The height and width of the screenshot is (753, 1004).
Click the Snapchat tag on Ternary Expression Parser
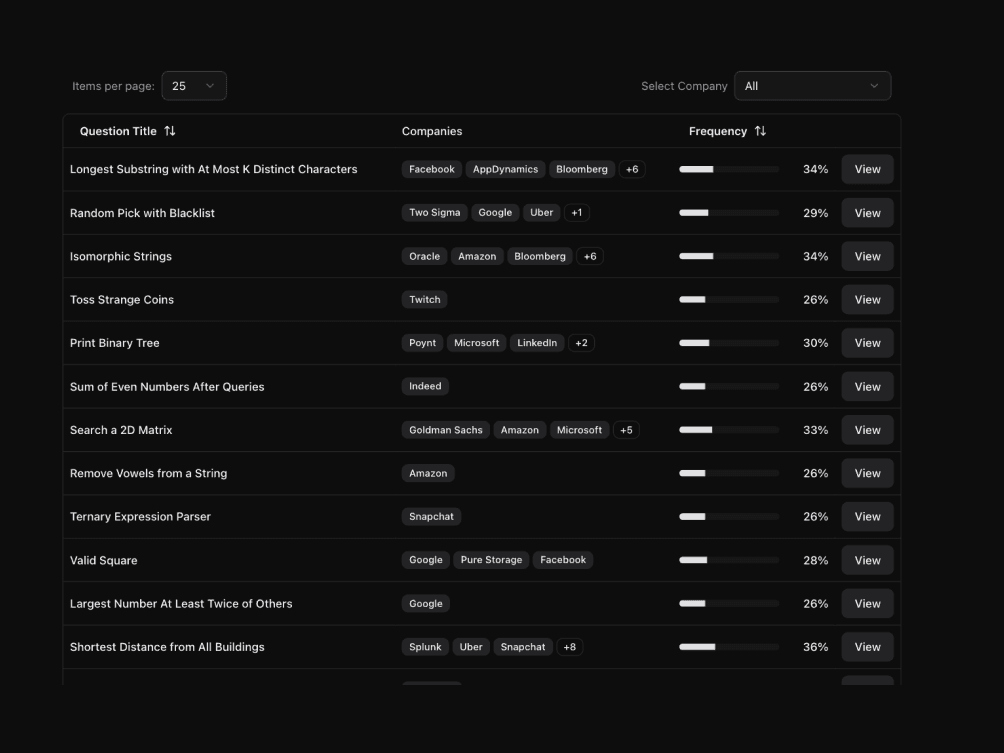431,517
